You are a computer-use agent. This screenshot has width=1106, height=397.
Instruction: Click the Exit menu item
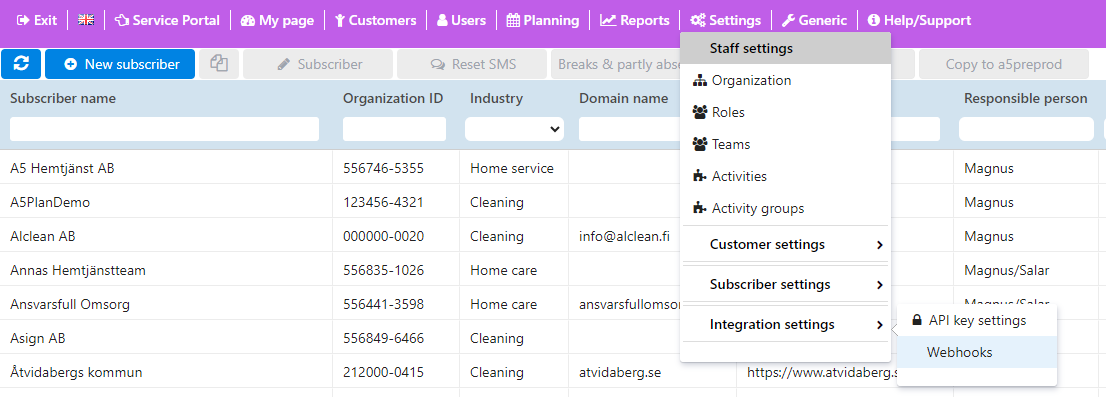[37, 20]
